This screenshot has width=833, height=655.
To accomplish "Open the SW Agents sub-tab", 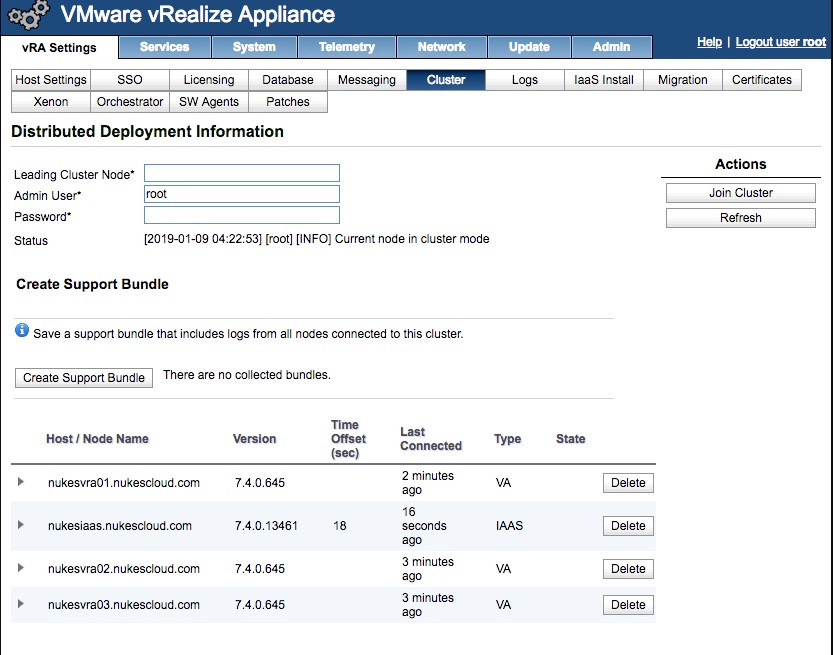I will point(209,102).
